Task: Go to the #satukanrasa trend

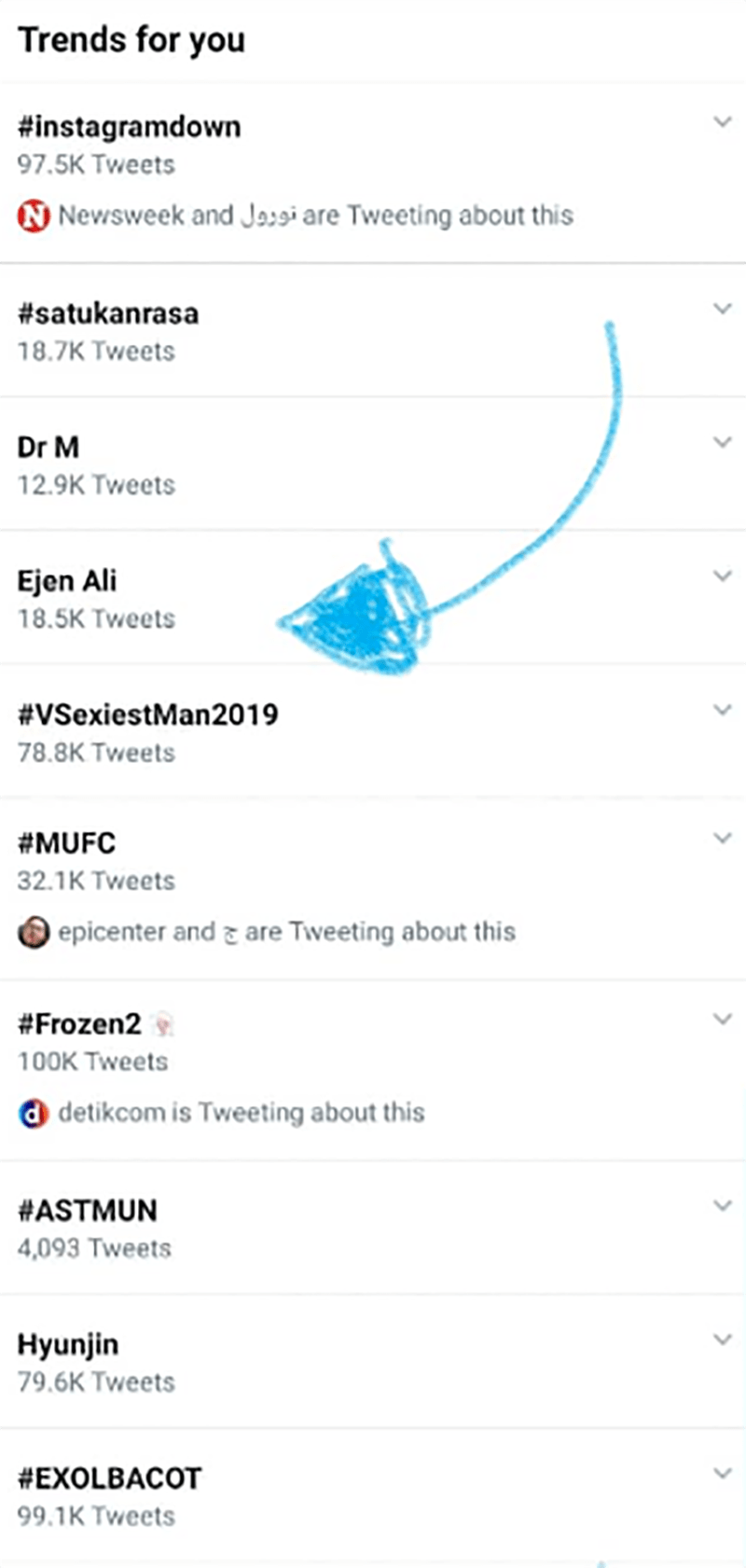Action: click(x=107, y=313)
